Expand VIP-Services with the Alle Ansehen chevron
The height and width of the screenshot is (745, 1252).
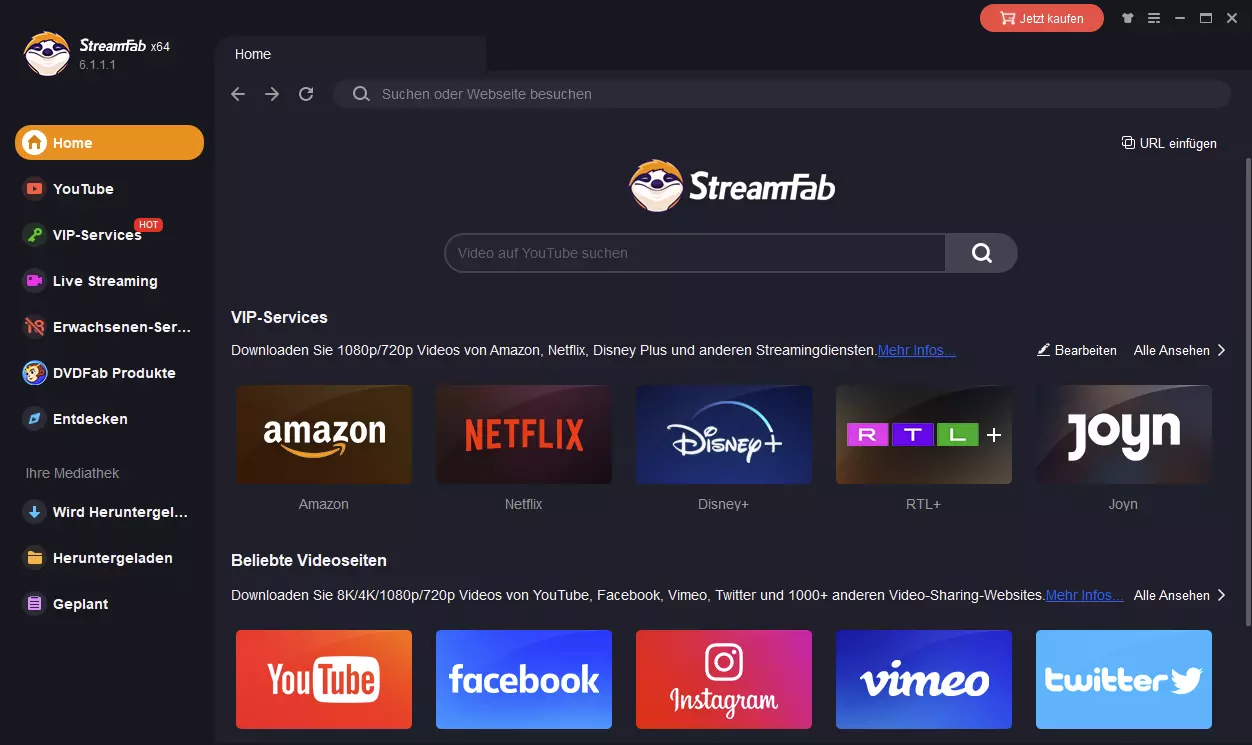pyautogui.click(x=1221, y=350)
